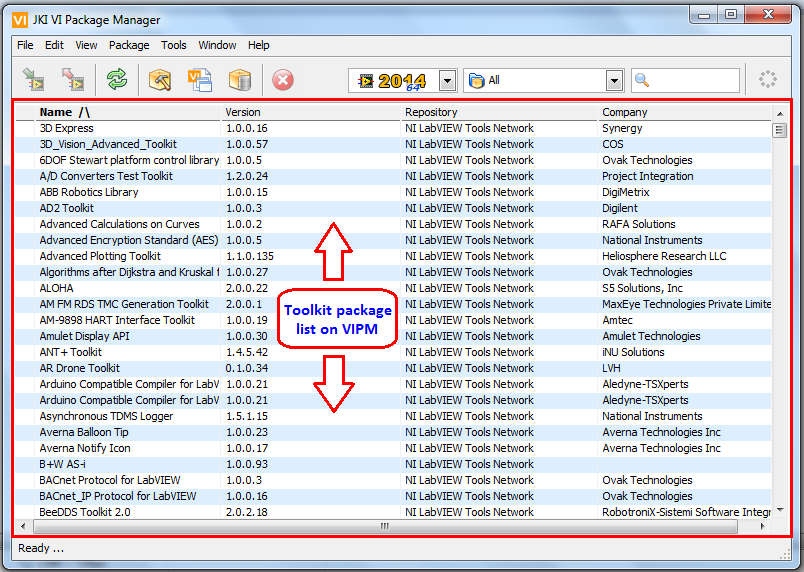Click the VI package configuration icon

(x=199, y=80)
